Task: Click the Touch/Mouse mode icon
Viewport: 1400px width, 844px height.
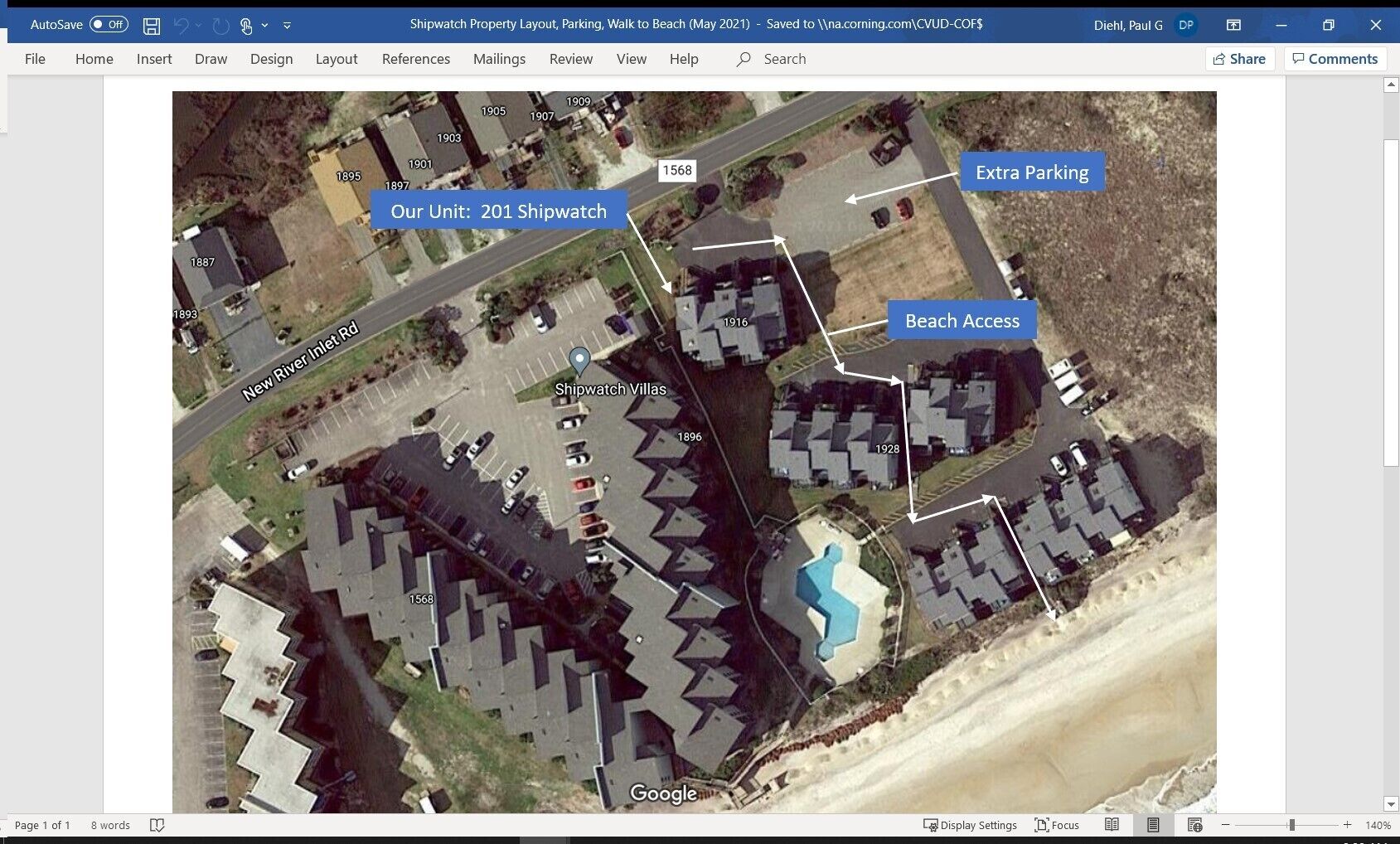Action: tap(246, 26)
